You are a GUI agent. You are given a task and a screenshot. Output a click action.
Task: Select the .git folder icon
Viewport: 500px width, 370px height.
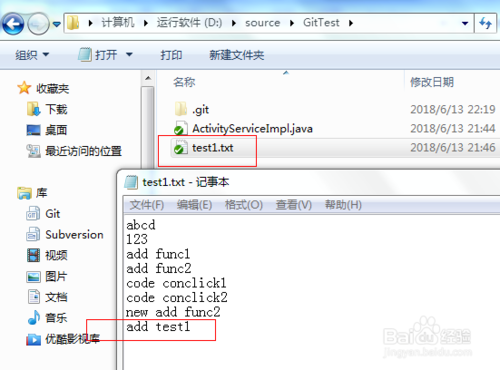(x=181, y=109)
